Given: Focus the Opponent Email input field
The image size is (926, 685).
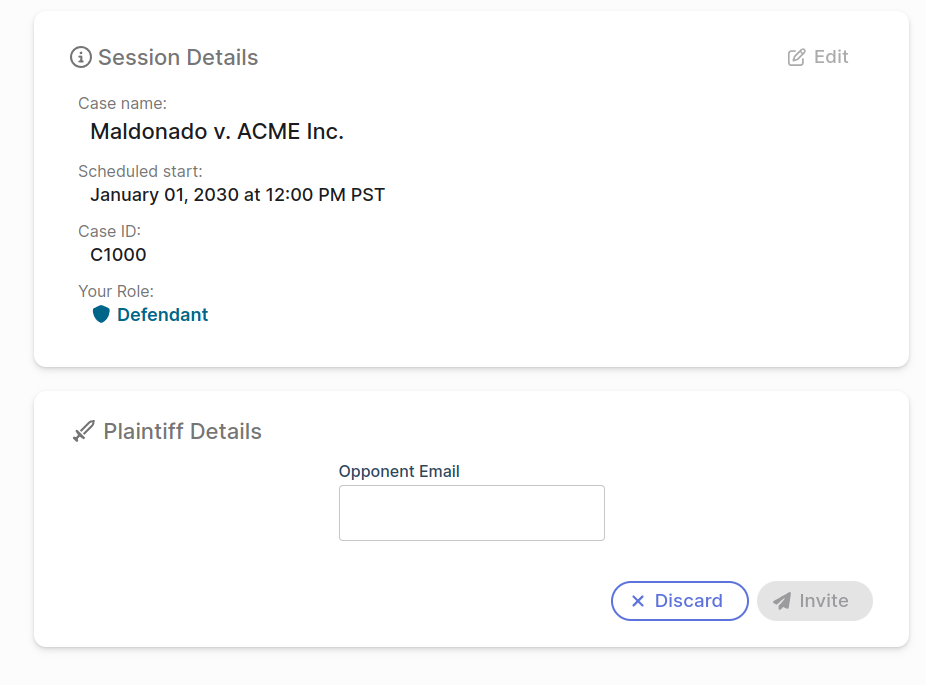Looking at the screenshot, I should click(x=472, y=513).
